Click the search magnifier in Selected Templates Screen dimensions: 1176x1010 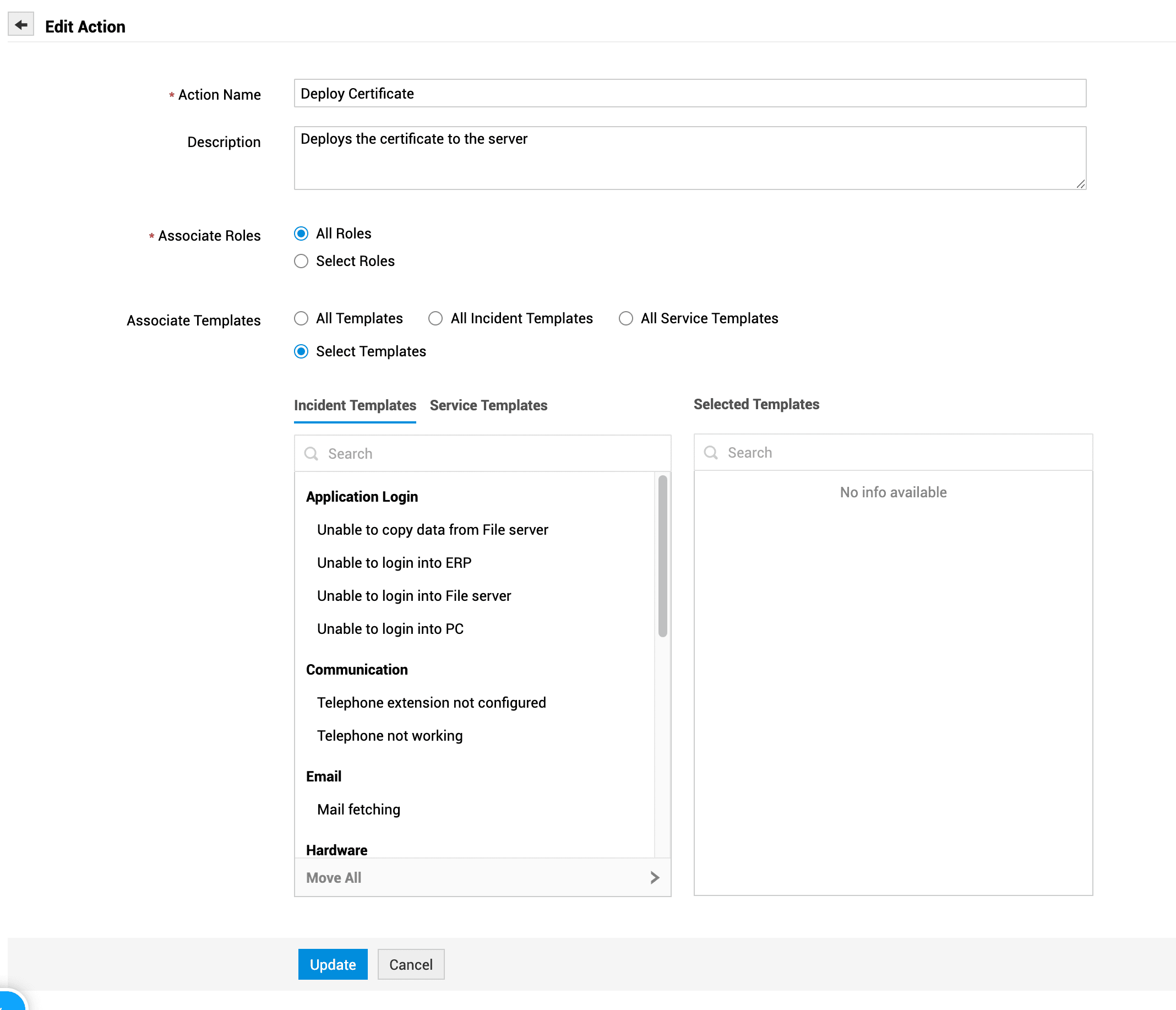[x=711, y=453]
